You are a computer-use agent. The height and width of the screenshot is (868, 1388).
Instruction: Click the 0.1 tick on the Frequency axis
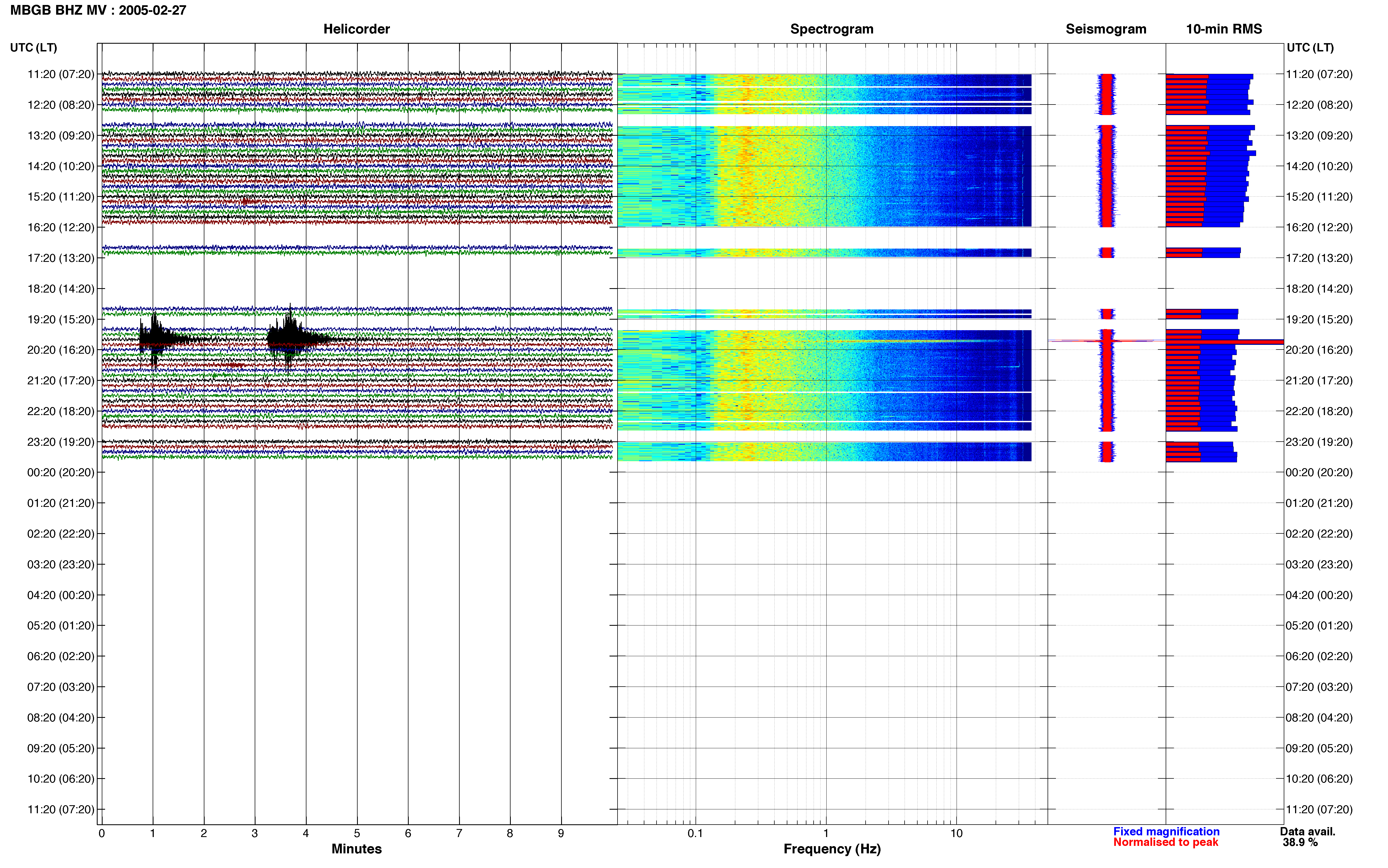coord(695,833)
